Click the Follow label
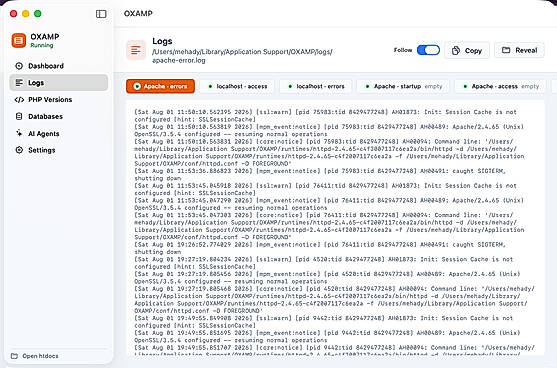This screenshot has width=557, height=368. click(403, 50)
